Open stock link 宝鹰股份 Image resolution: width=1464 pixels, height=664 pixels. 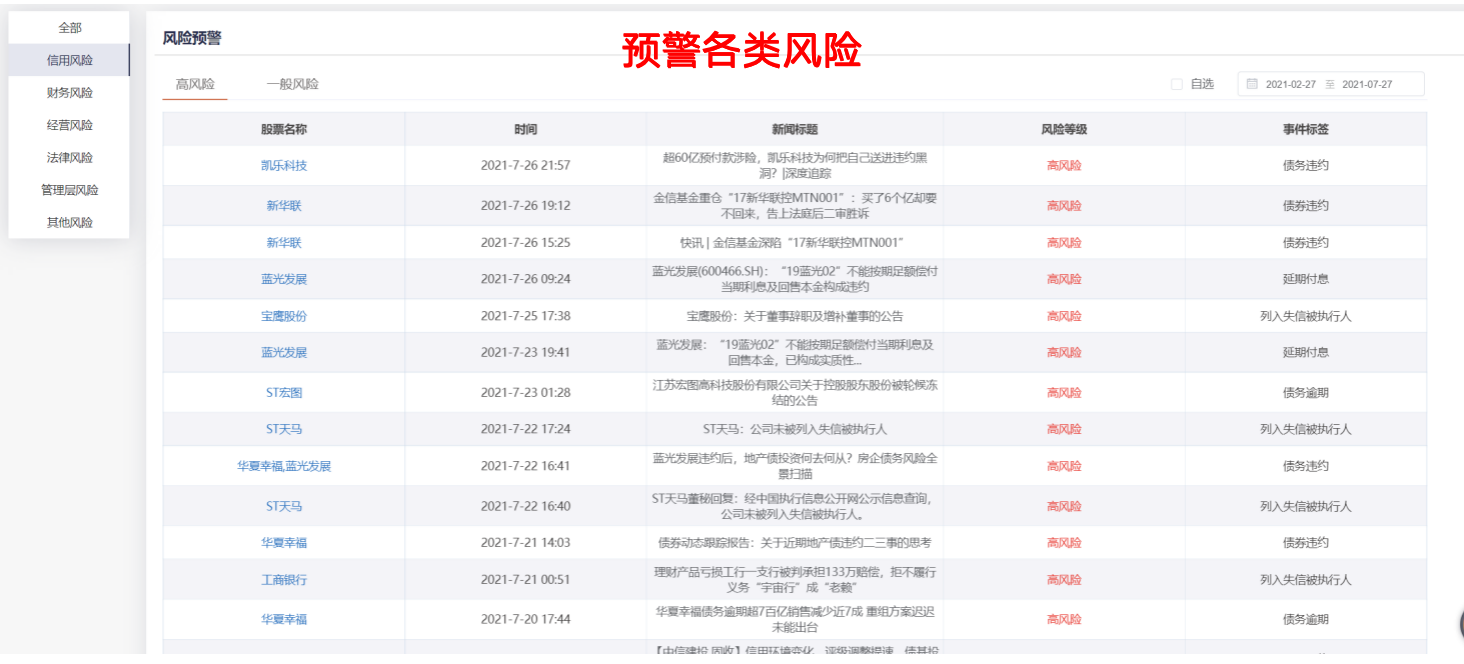point(284,316)
